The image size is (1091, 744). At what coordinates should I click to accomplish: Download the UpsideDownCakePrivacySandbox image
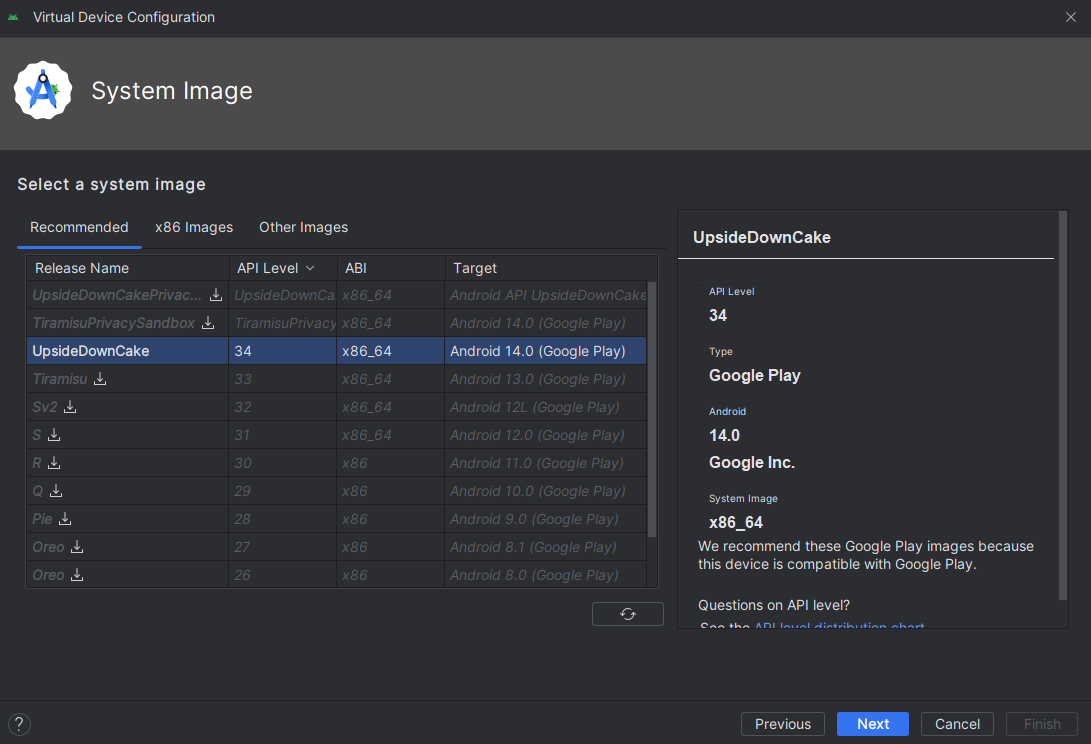pos(216,295)
